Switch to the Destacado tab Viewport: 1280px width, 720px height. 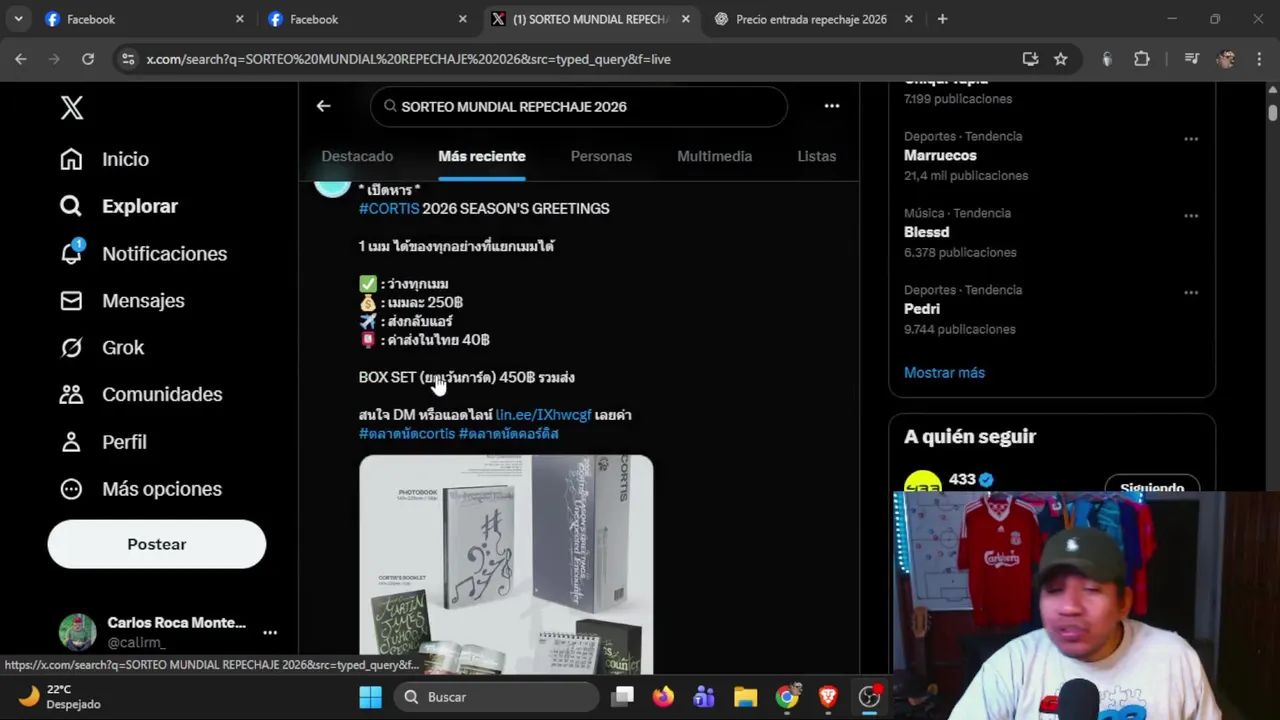(x=357, y=156)
